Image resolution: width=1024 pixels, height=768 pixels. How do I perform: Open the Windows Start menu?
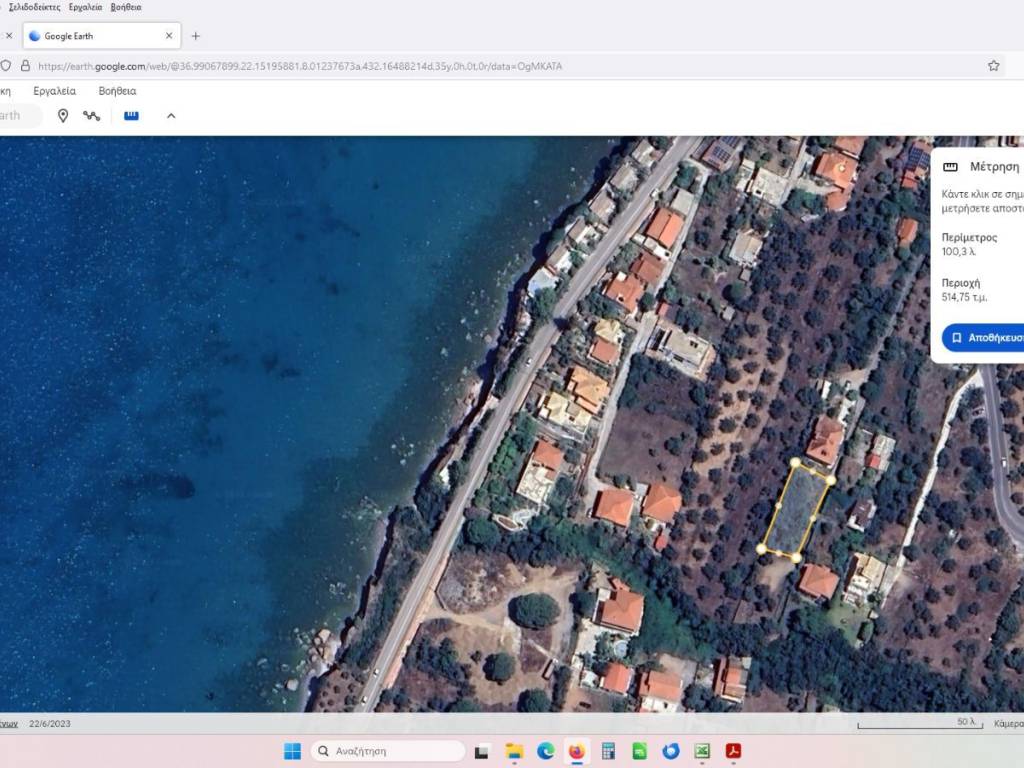point(292,751)
